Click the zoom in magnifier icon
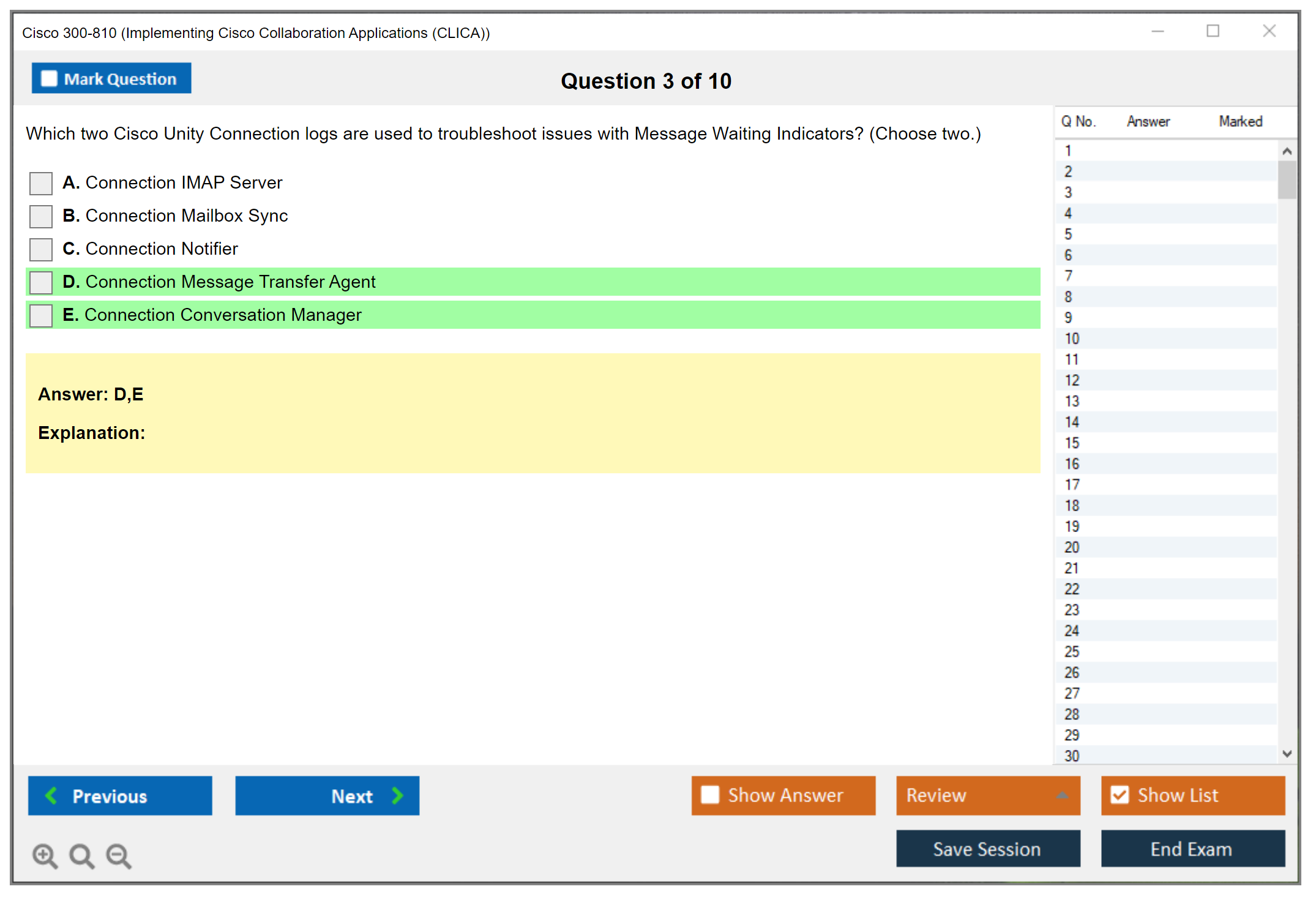This screenshot has height=900, width=1316. tap(44, 855)
